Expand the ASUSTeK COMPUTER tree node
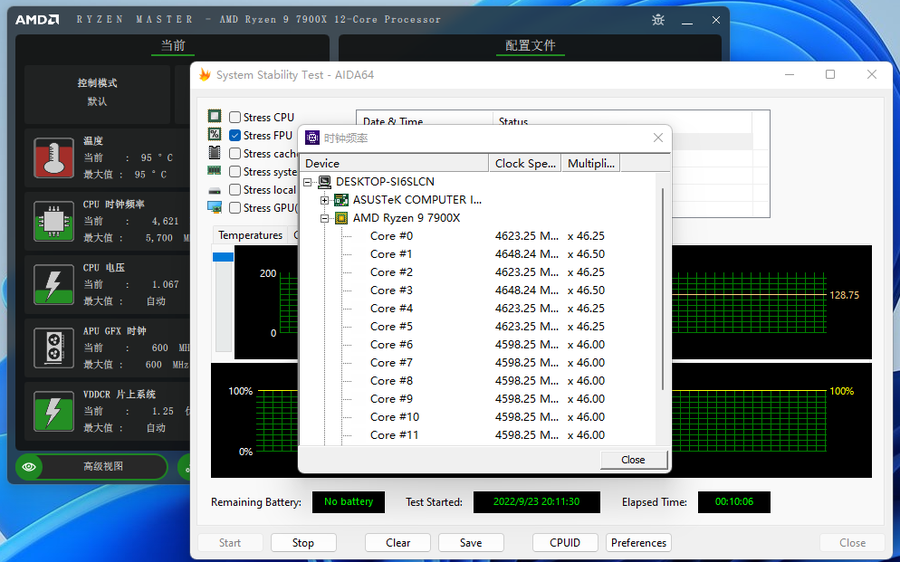The width and height of the screenshot is (900, 562). tap(324, 200)
